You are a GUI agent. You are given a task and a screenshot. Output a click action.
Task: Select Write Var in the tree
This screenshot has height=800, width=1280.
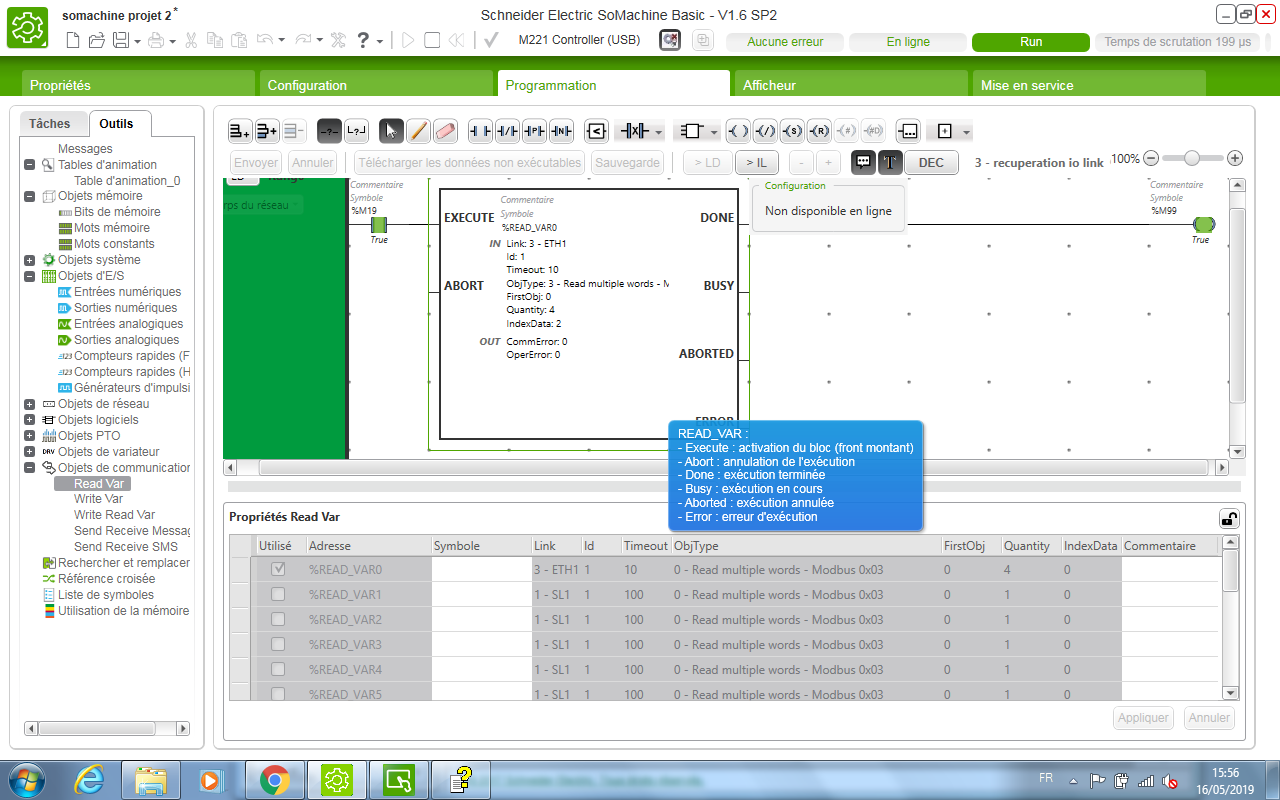point(98,499)
